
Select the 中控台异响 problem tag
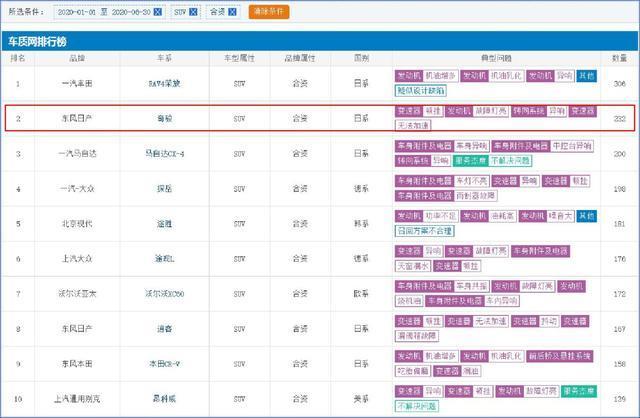(x=572, y=146)
